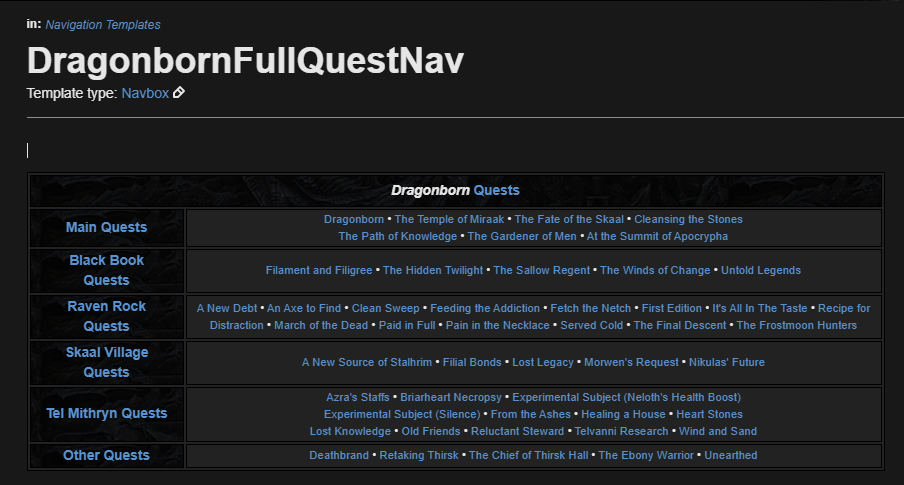Go to At the Summit of Apocrypha
Image resolution: width=904 pixels, height=485 pixels.
click(657, 236)
